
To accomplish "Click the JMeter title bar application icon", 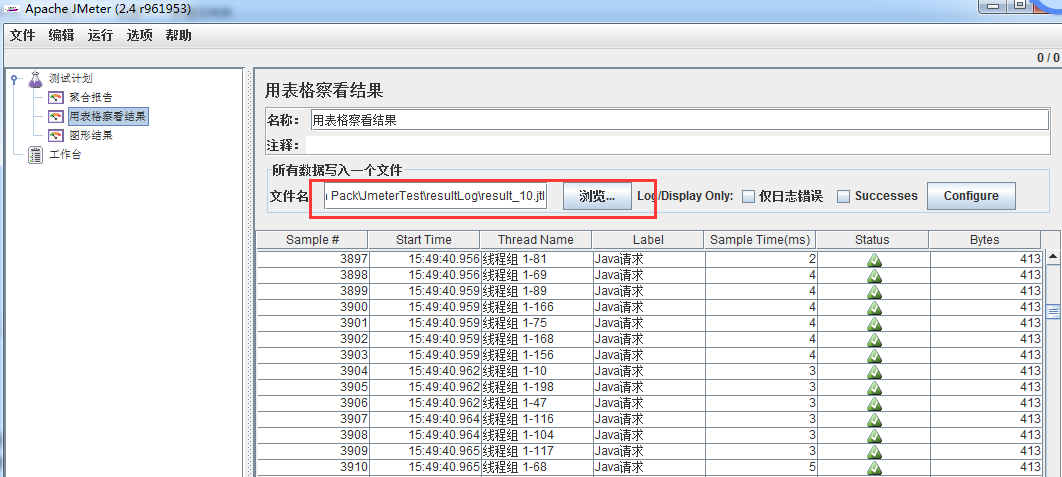I will pyautogui.click(x=12, y=10).
